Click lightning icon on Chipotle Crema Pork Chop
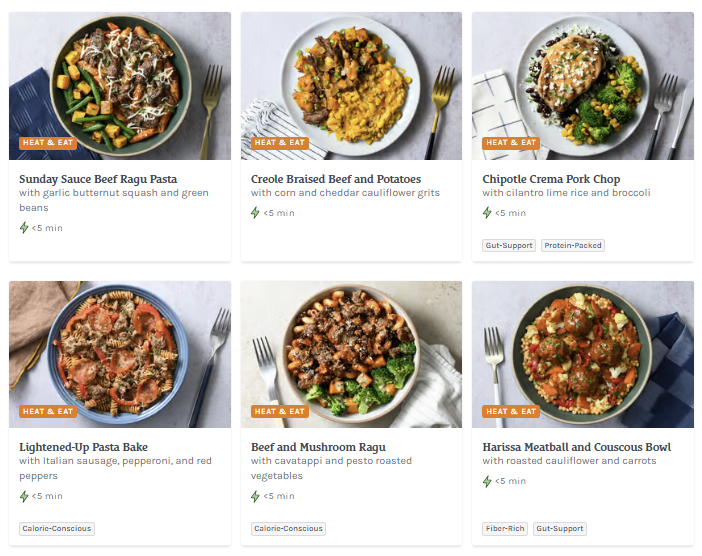 [487, 213]
